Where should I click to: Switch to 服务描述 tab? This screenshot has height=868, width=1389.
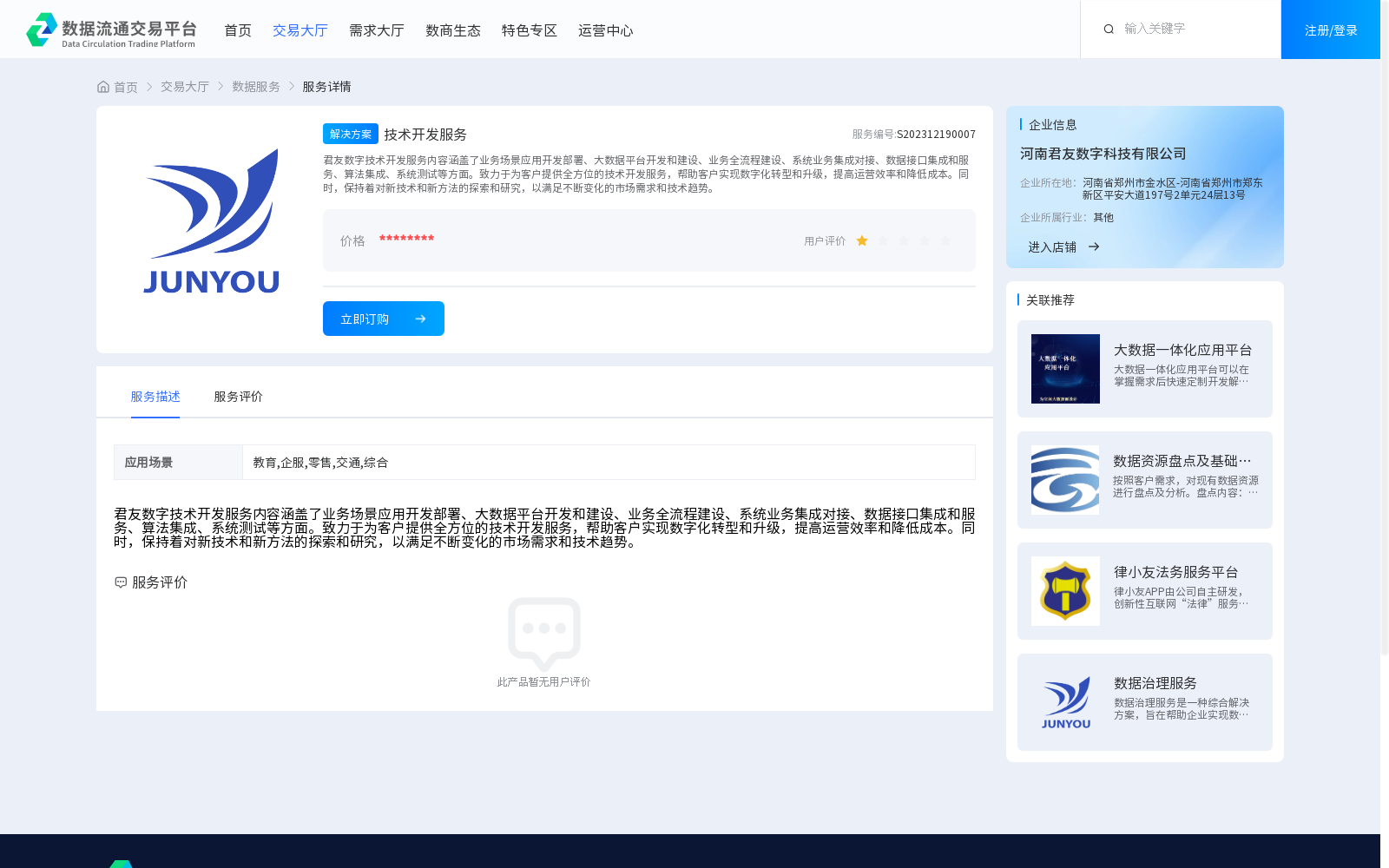tap(155, 397)
